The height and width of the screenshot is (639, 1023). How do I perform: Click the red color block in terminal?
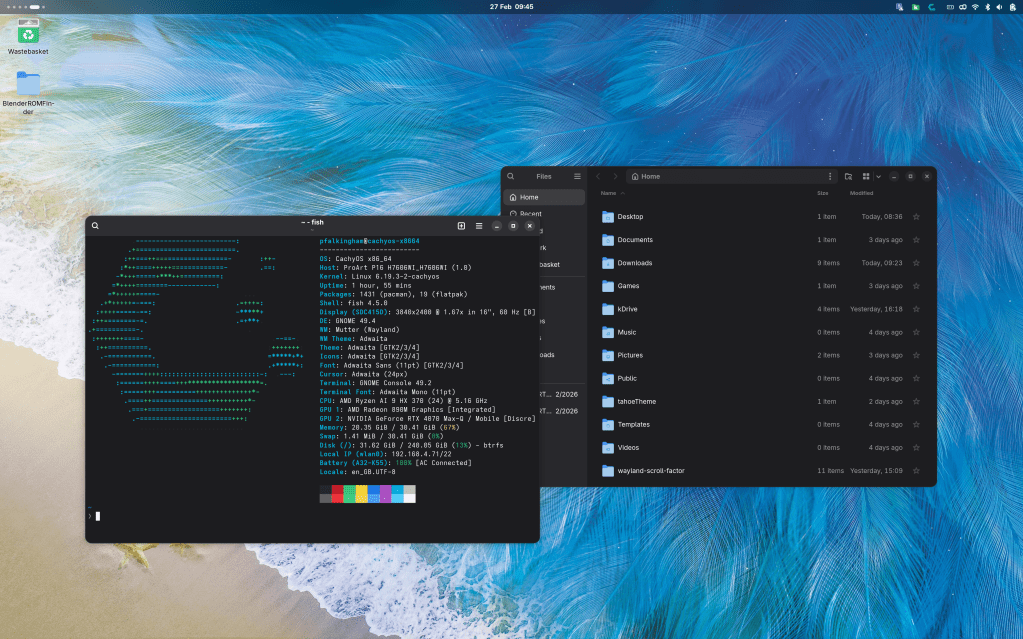337,492
